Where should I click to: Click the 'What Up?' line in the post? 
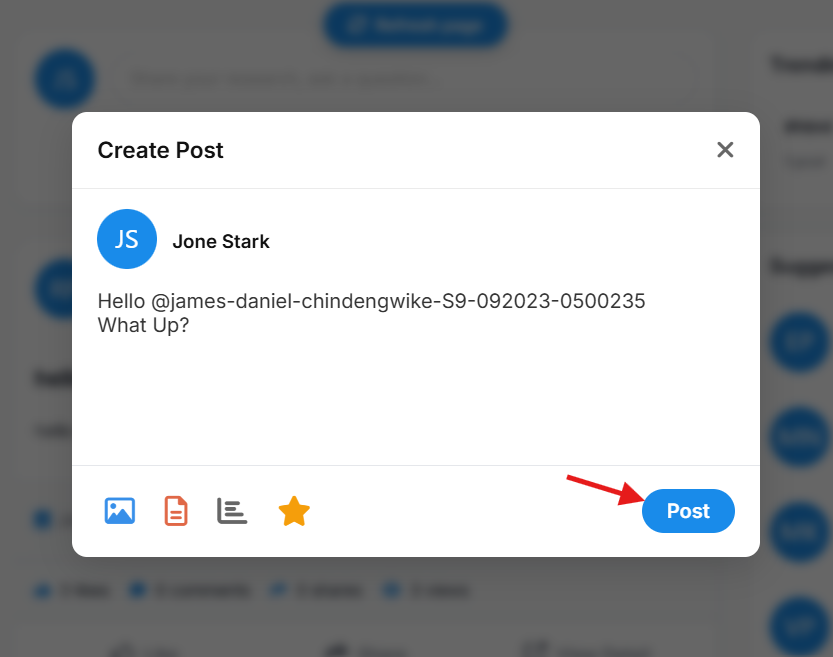[x=143, y=325]
